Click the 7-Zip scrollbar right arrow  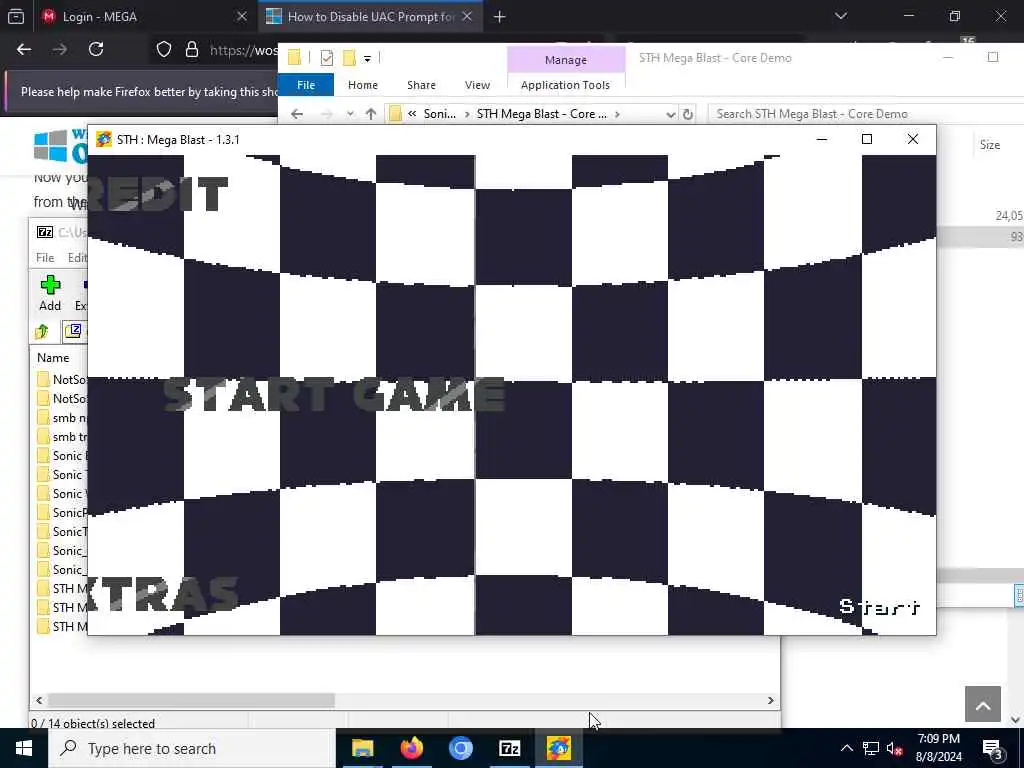(x=771, y=700)
